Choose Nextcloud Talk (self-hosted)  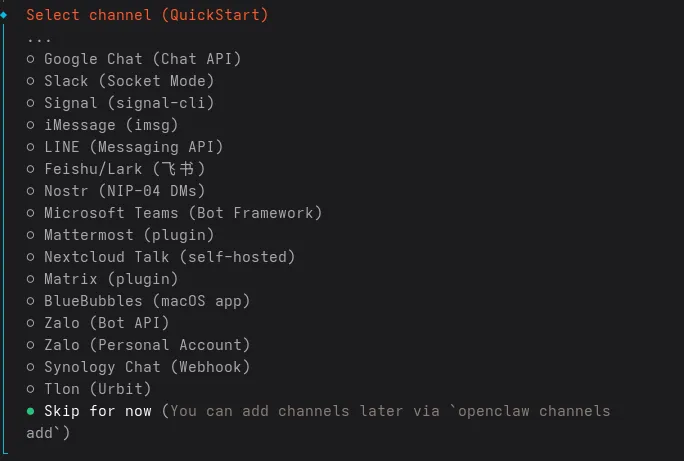169,257
